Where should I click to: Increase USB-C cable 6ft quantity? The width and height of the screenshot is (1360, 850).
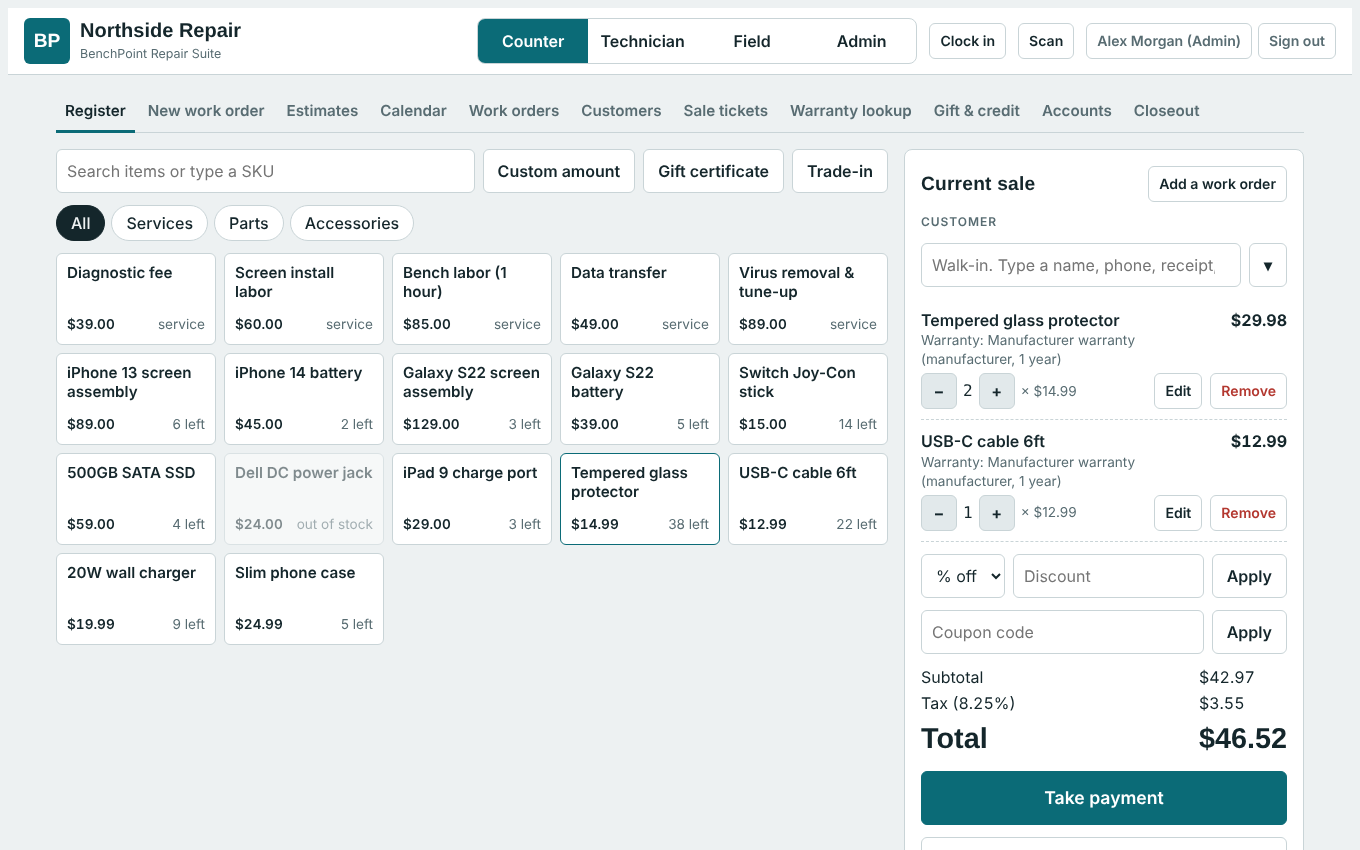(997, 513)
